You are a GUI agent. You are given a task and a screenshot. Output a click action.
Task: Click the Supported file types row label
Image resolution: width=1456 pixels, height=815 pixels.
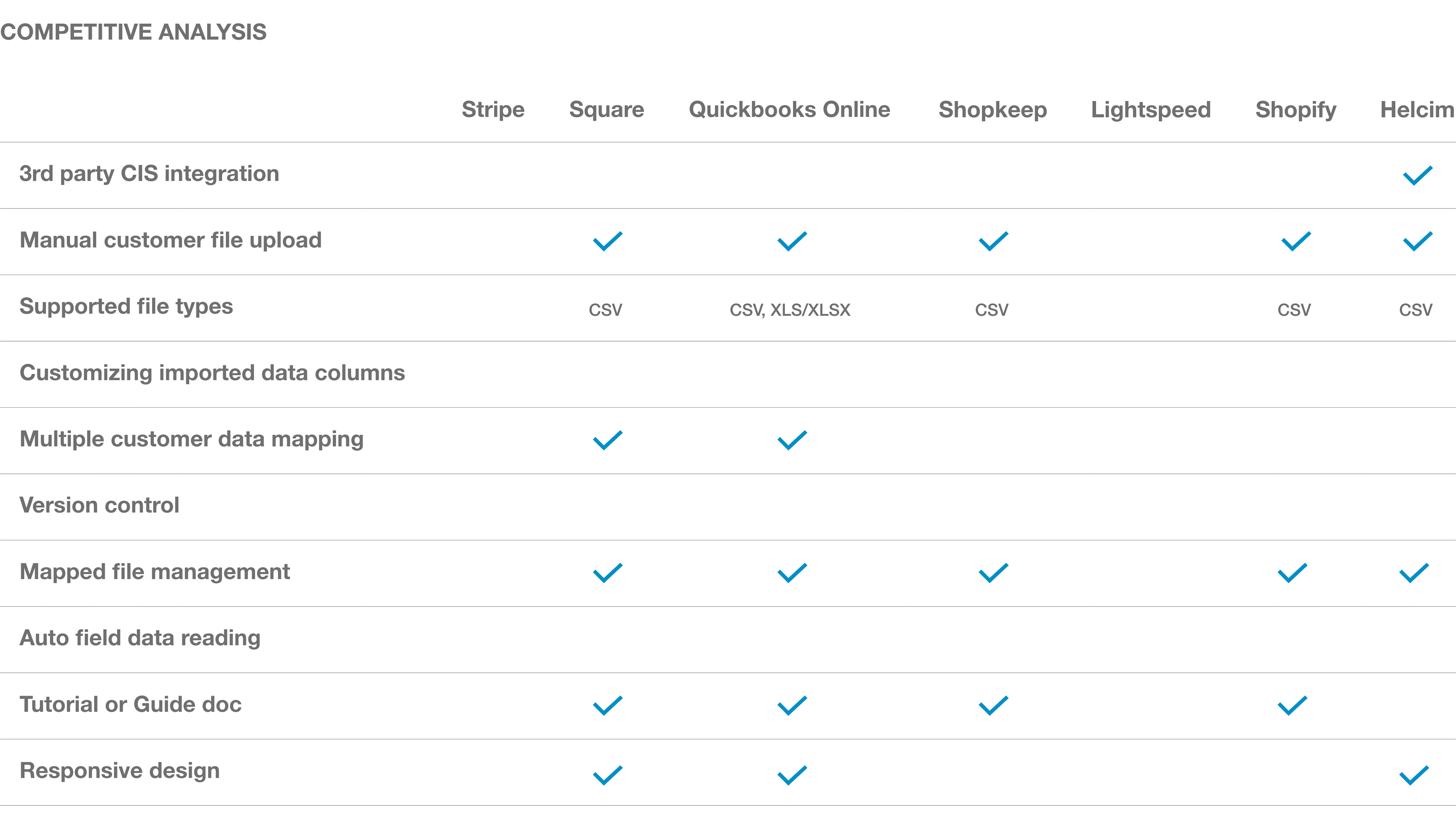click(x=126, y=306)
